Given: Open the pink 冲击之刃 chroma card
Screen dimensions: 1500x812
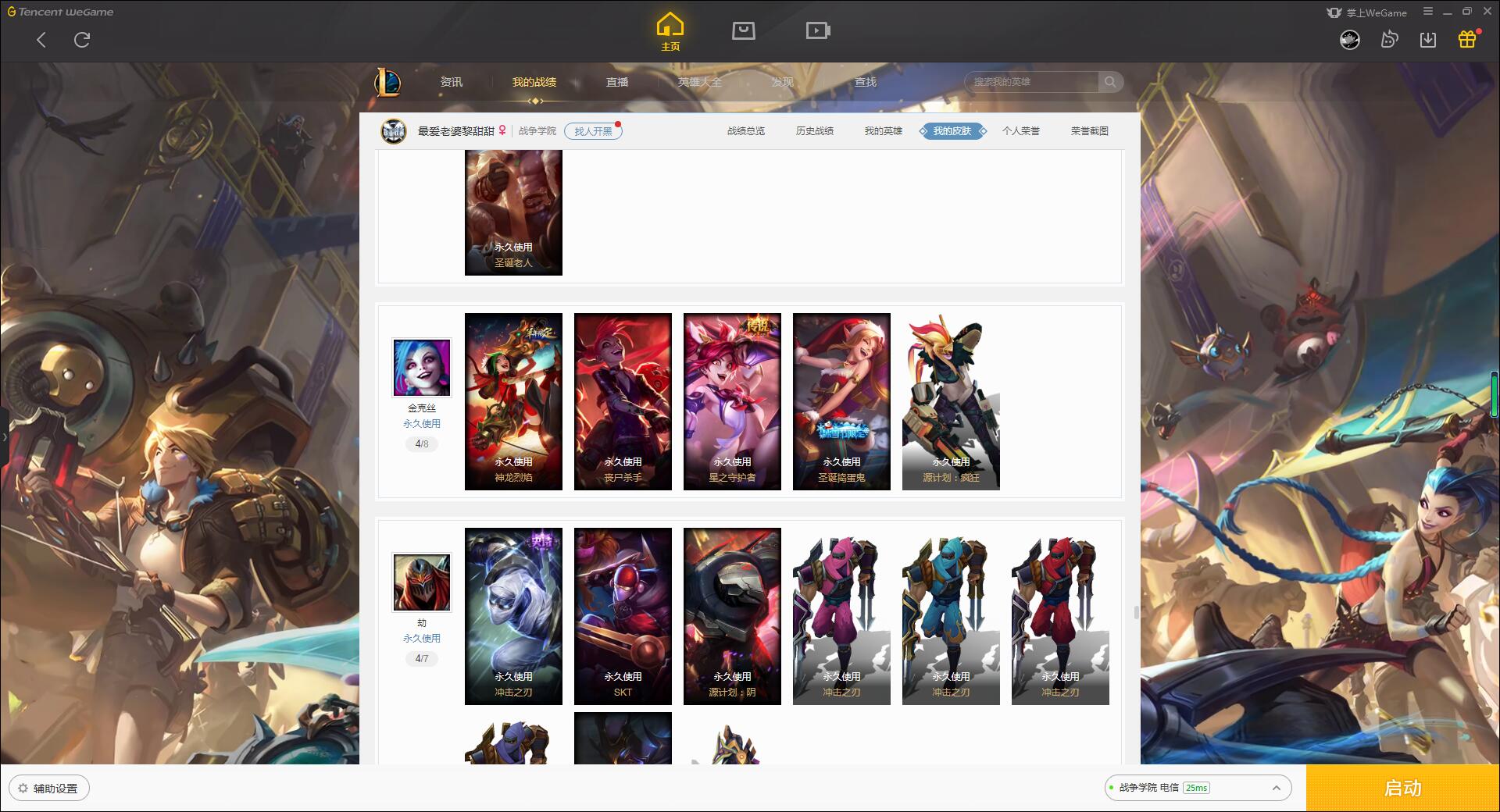Looking at the screenshot, I should pyautogui.click(x=841, y=616).
